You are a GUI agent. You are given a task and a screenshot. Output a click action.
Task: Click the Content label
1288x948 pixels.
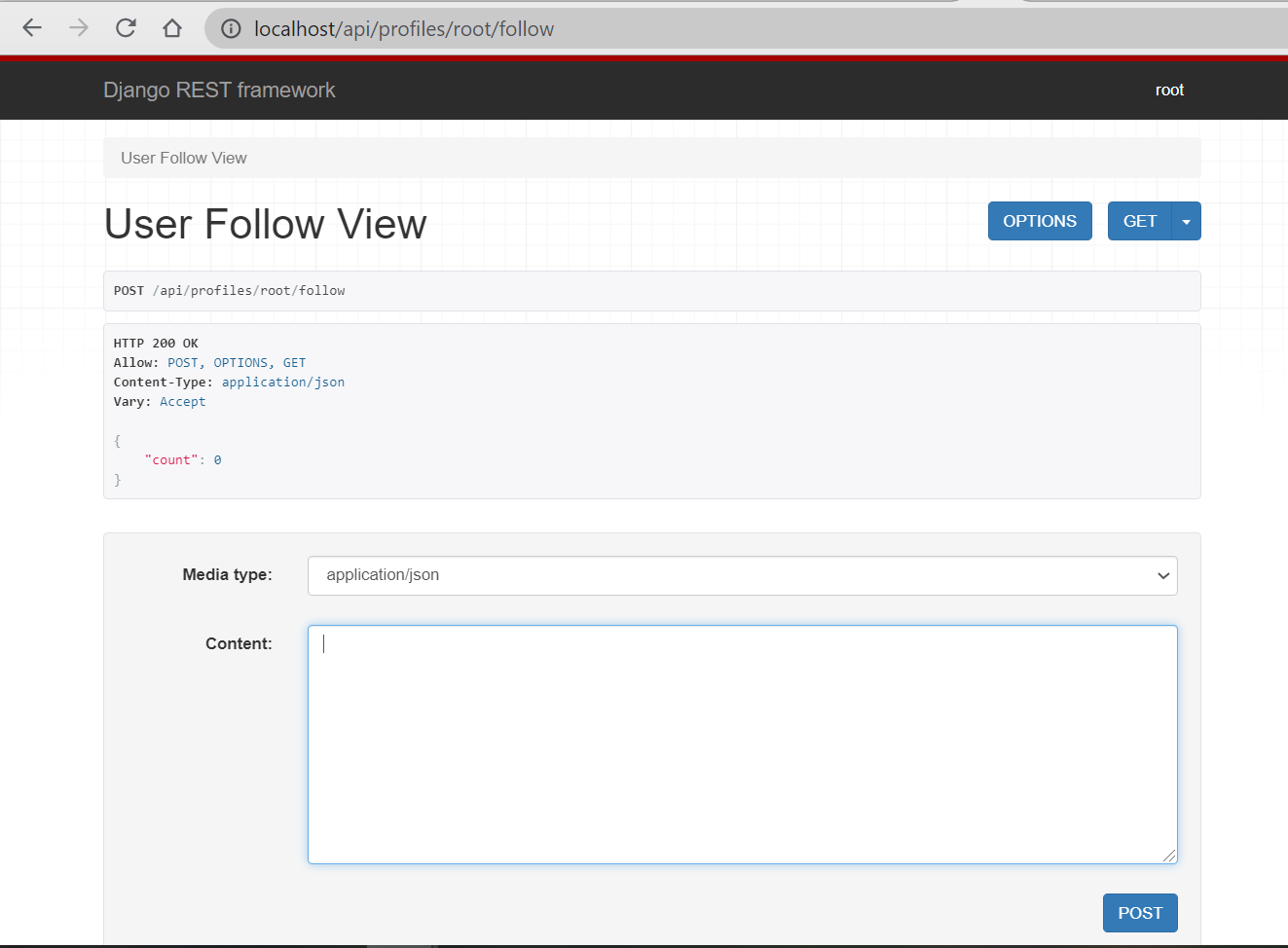[239, 643]
